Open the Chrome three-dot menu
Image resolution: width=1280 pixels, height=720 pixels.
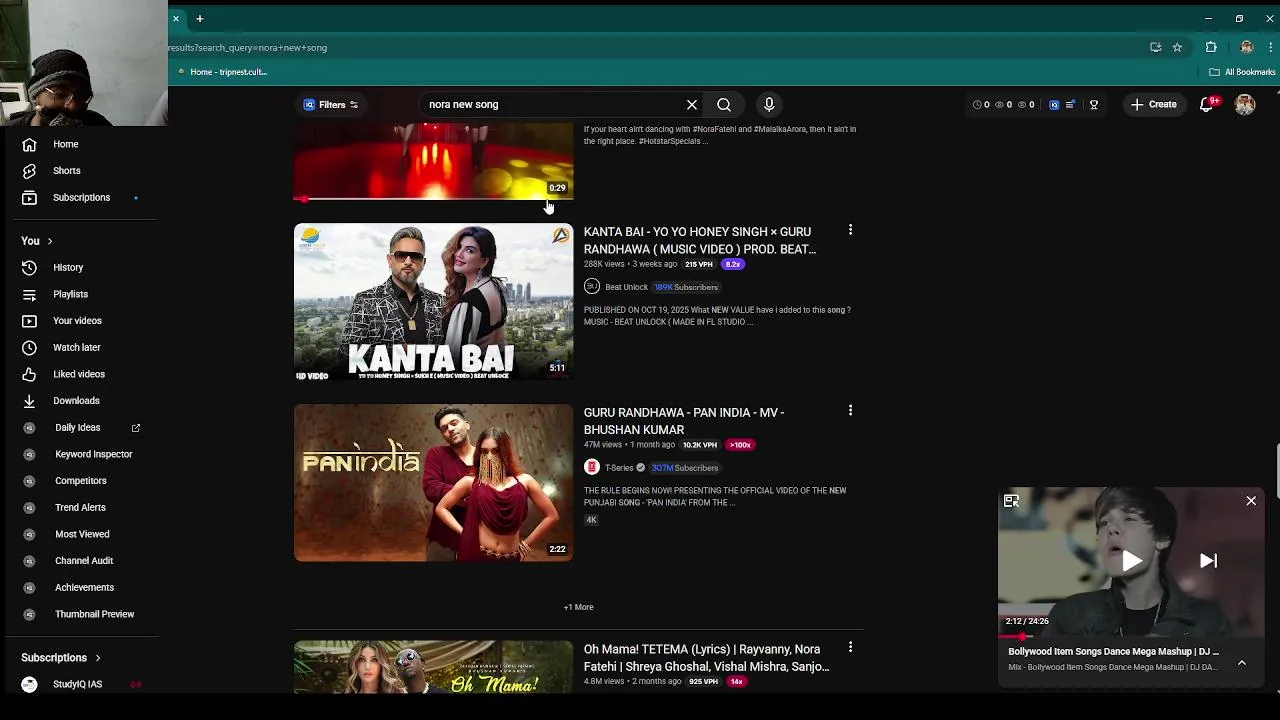1271,47
